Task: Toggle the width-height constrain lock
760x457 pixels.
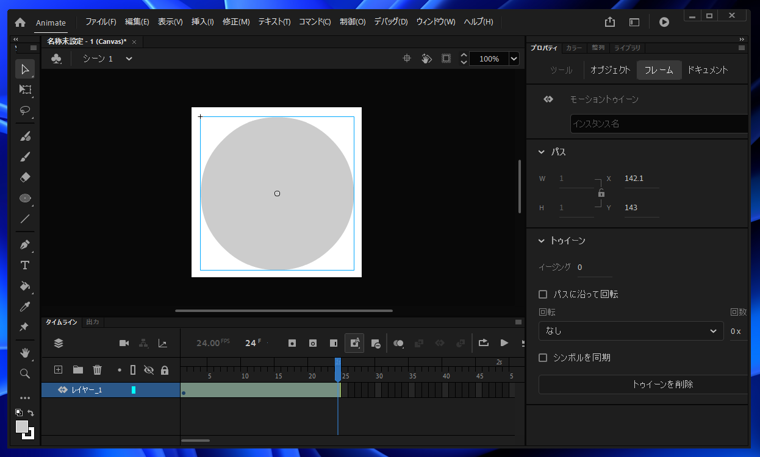Action: [x=601, y=193]
